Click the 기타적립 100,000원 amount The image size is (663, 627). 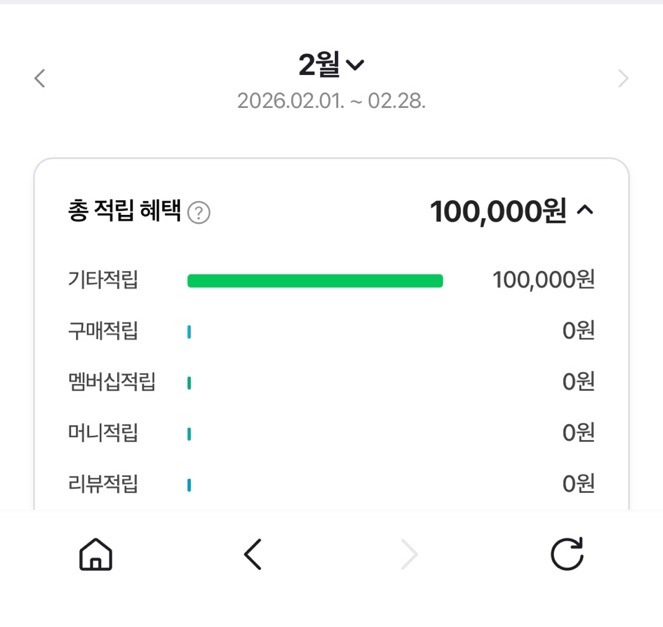pyautogui.click(x=543, y=280)
